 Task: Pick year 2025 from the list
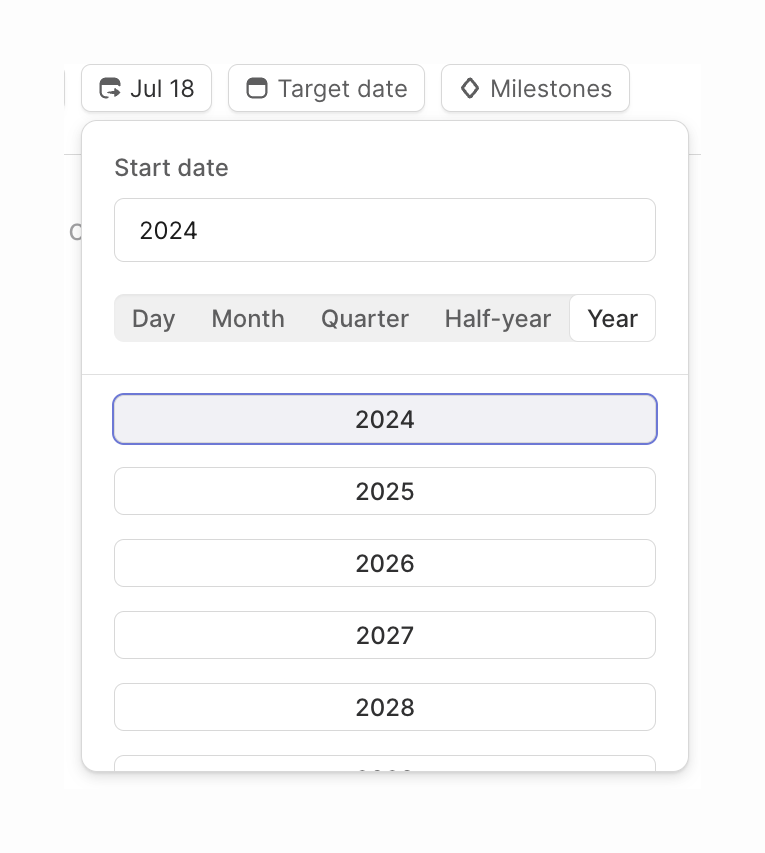pyautogui.click(x=385, y=491)
